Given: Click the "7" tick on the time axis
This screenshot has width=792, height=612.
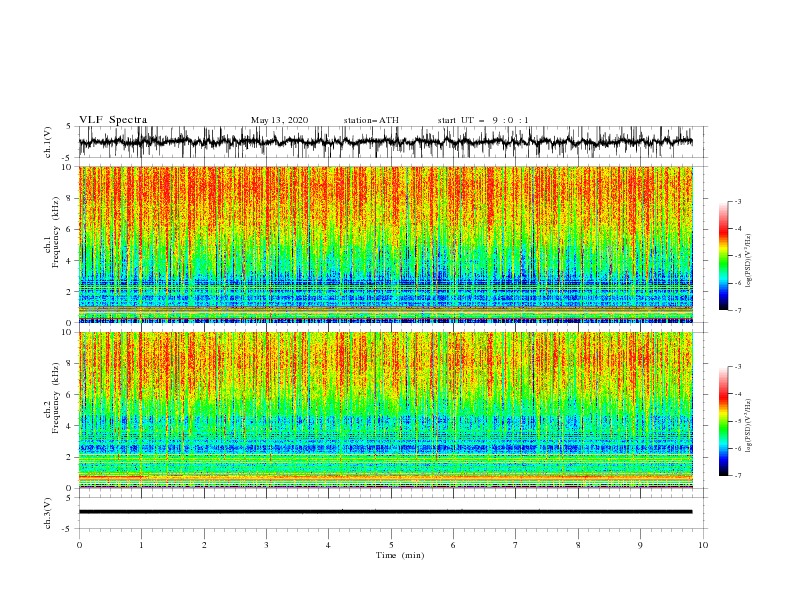Looking at the screenshot, I should point(516,545).
